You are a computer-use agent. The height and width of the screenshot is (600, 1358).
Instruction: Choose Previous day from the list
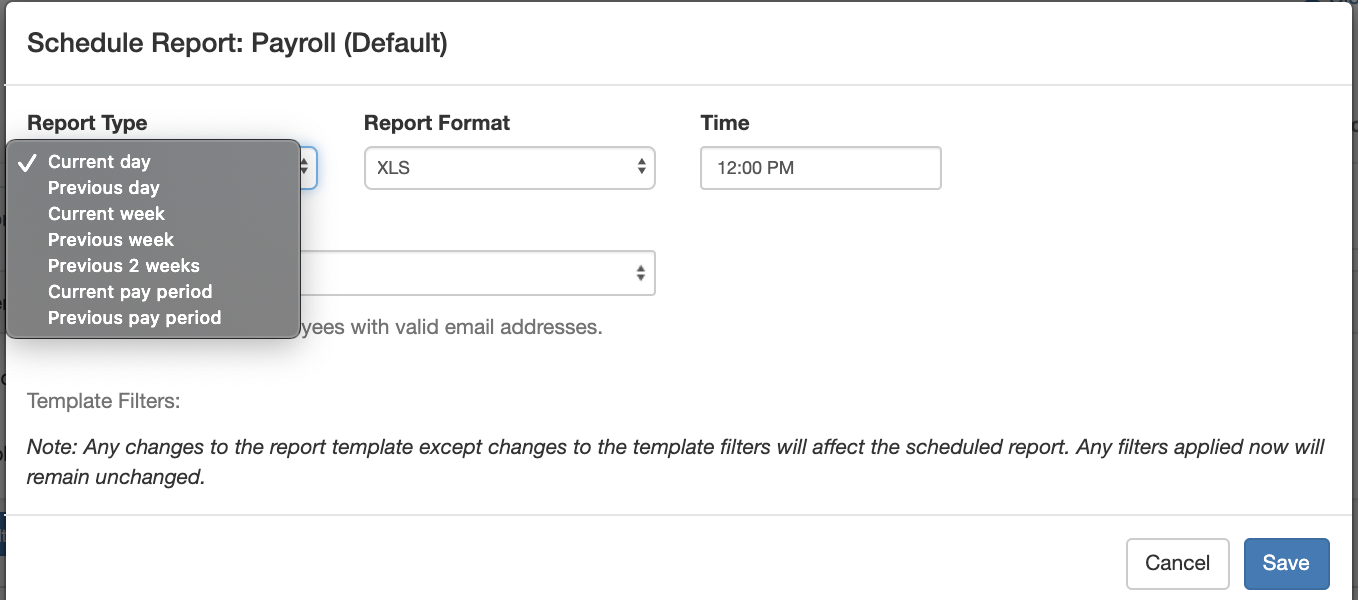pyautogui.click(x=103, y=188)
